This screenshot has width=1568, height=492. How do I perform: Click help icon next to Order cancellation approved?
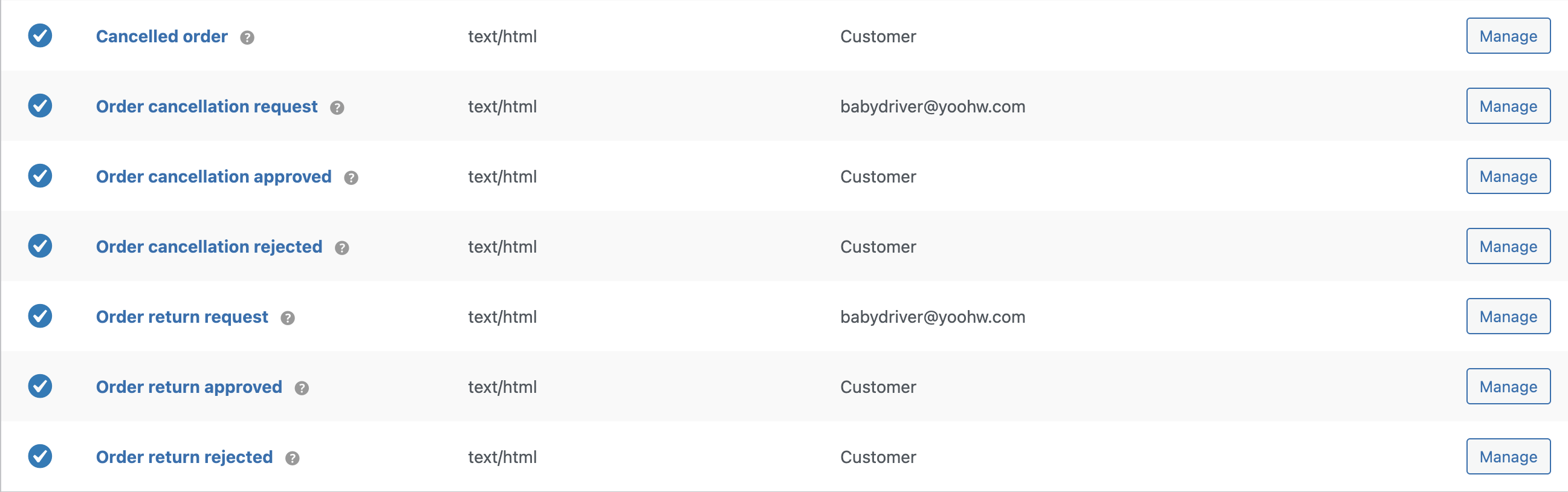coord(351,178)
